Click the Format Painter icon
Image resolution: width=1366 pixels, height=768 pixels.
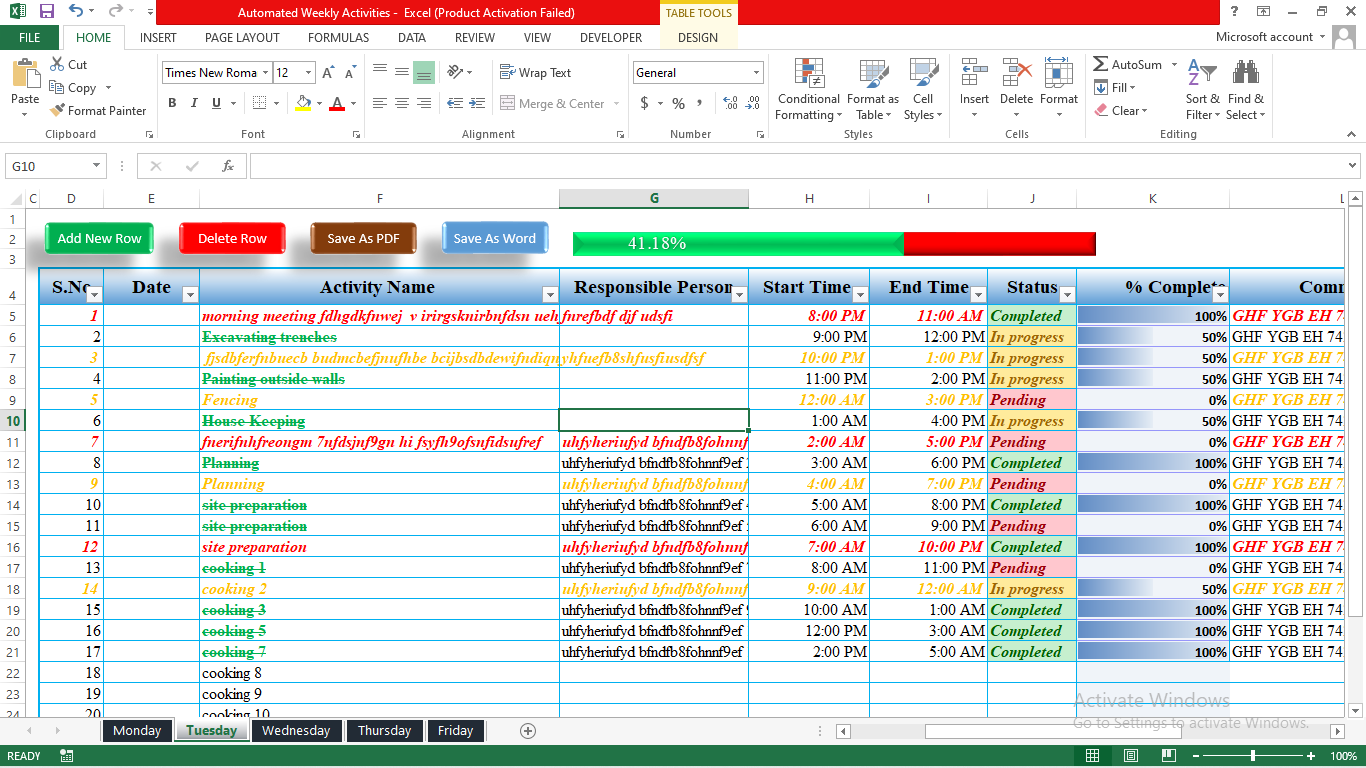(58, 111)
